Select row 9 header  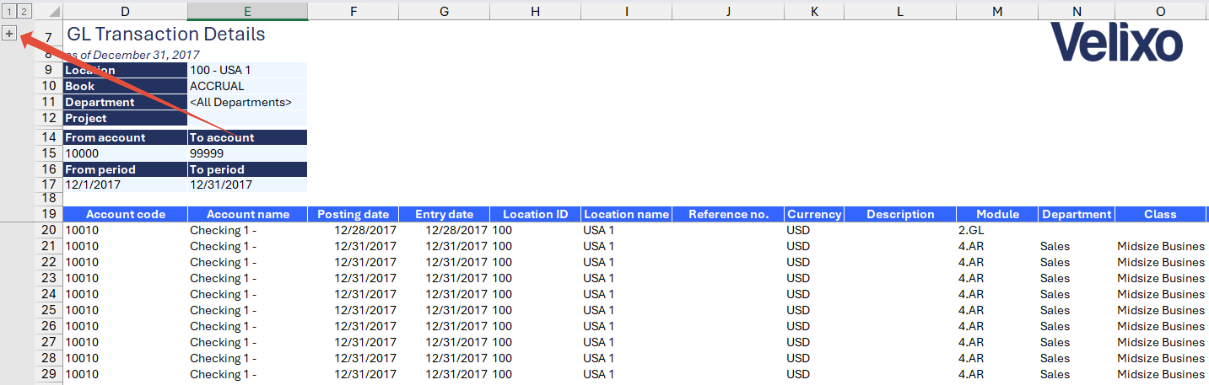click(x=47, y=70)
